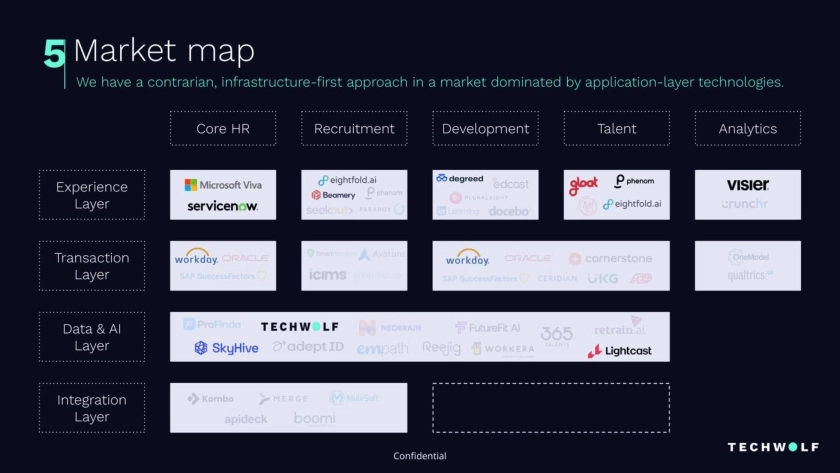The image size is (840, 473).
Task: Click the Cornerstone logo
Action: tap(610, 258)
